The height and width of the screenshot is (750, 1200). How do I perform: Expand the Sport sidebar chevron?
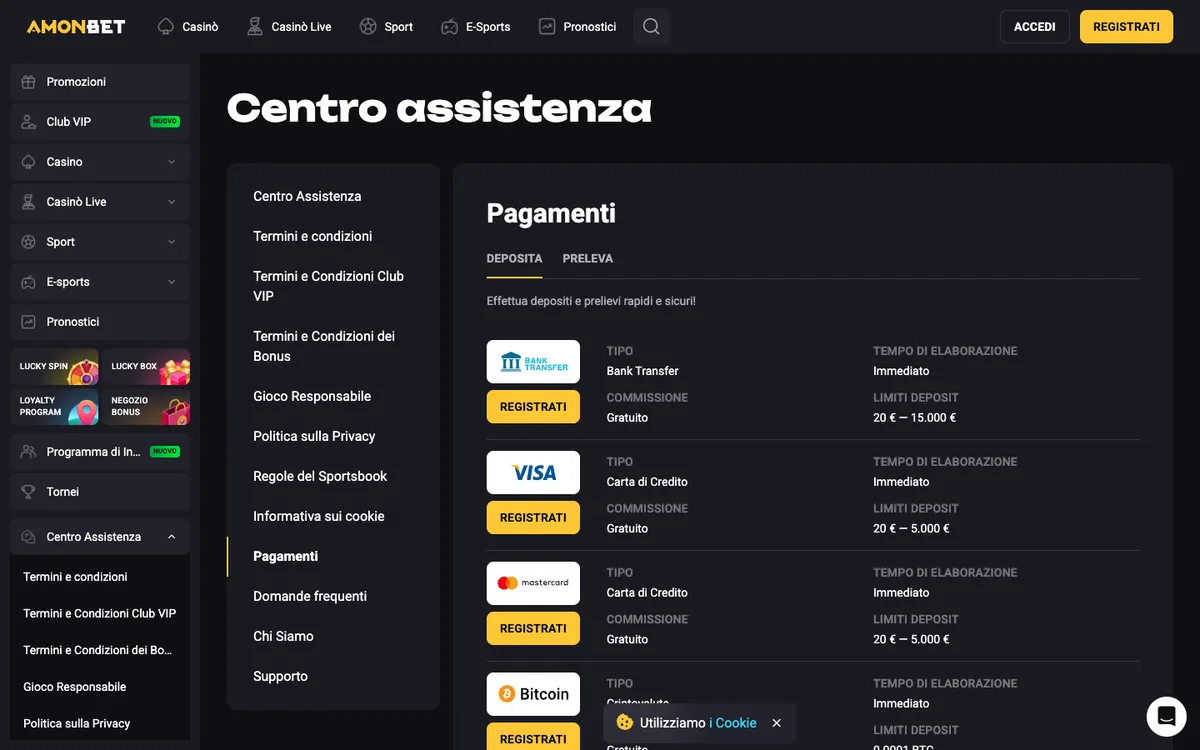pos(171,242)
